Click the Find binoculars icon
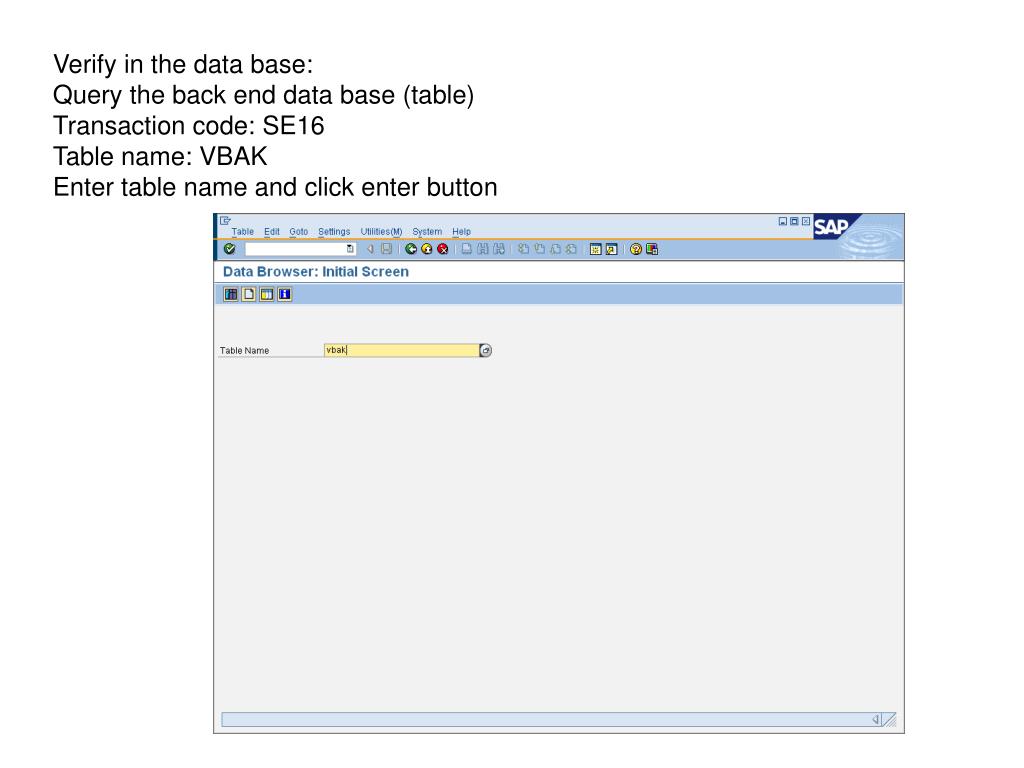 483,249
